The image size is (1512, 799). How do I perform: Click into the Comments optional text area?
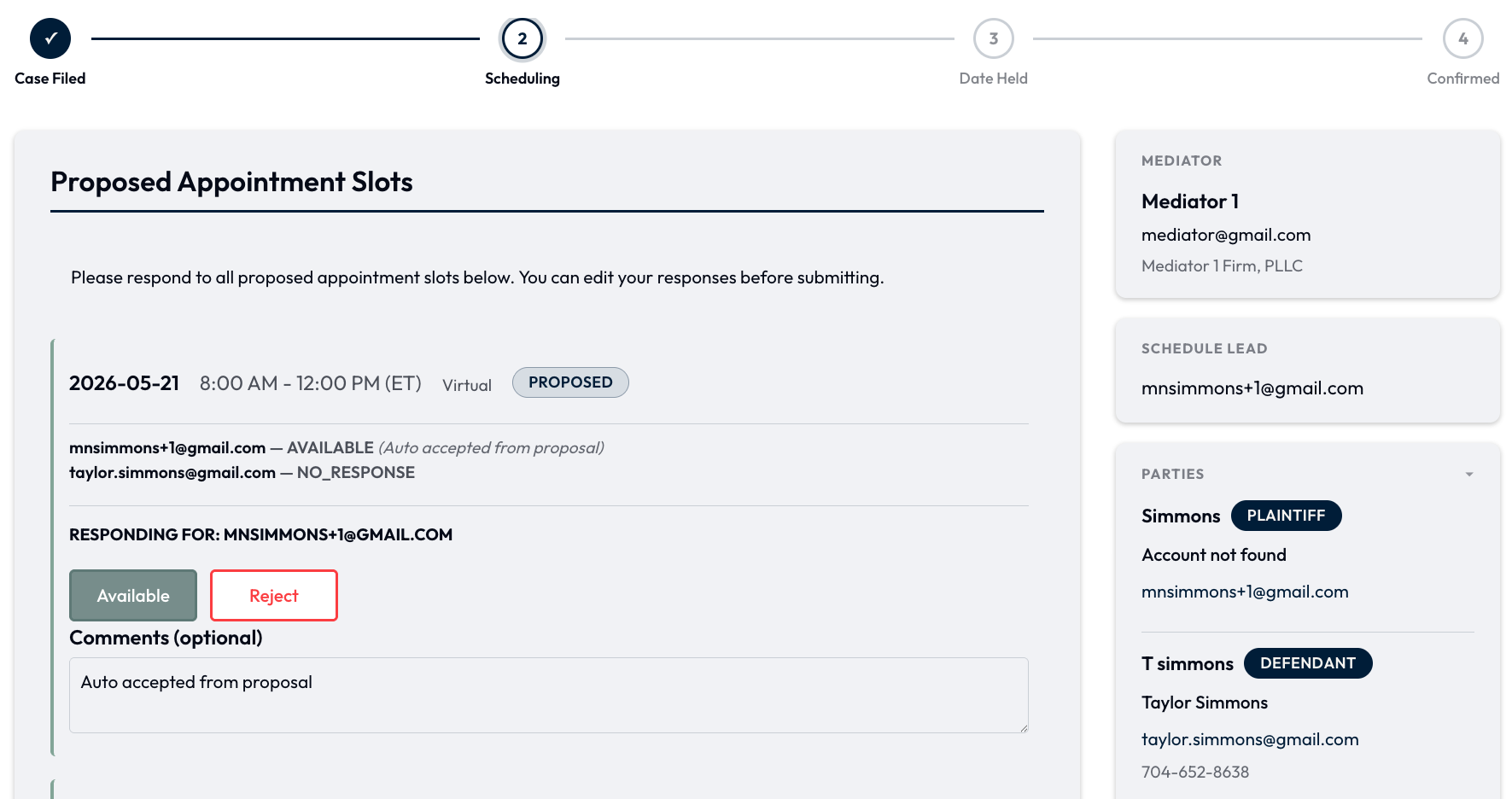click(549, 695)
